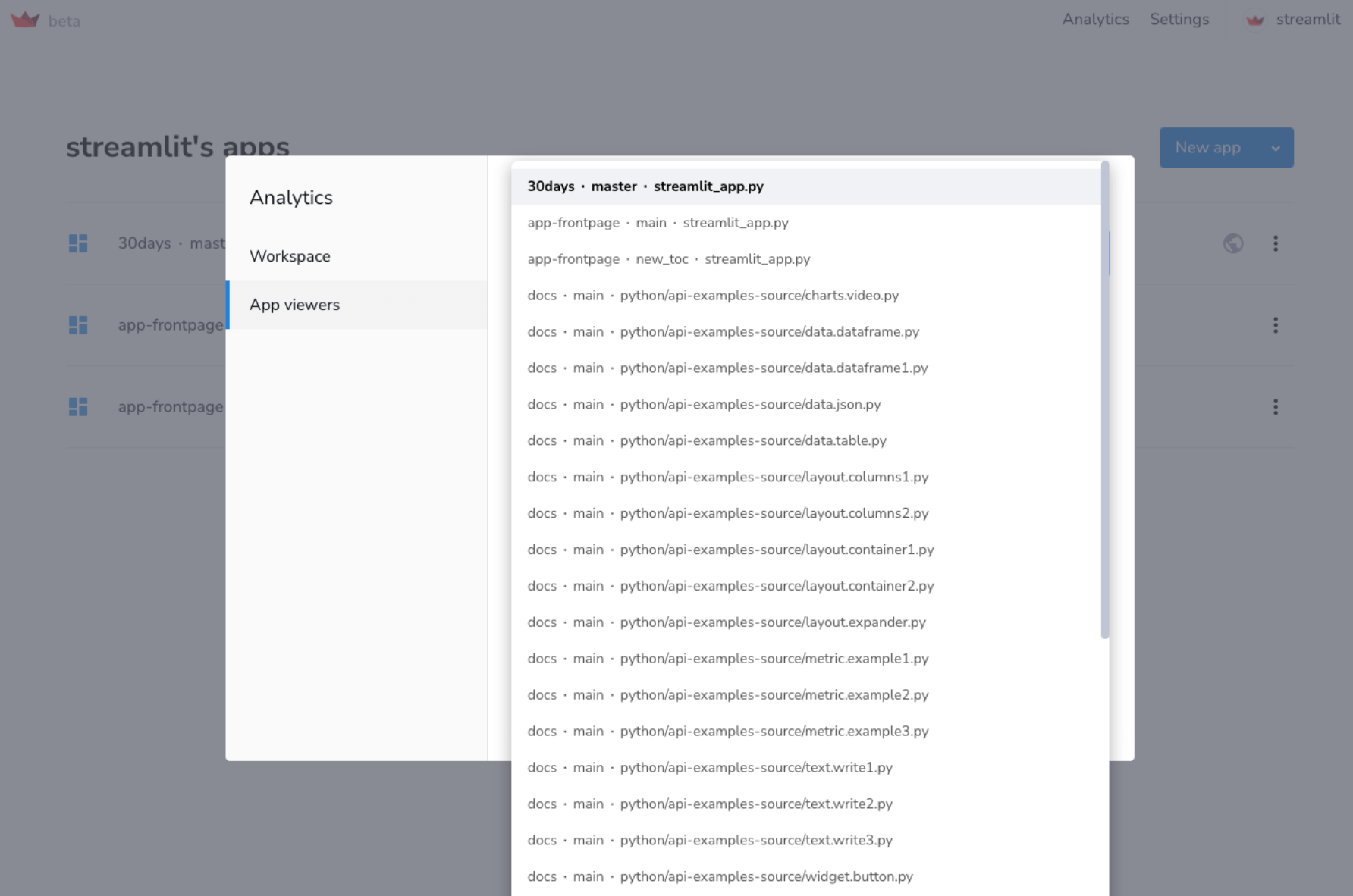
Task: Open three-dot menu for 30days app
Action: click(1276, 243)
